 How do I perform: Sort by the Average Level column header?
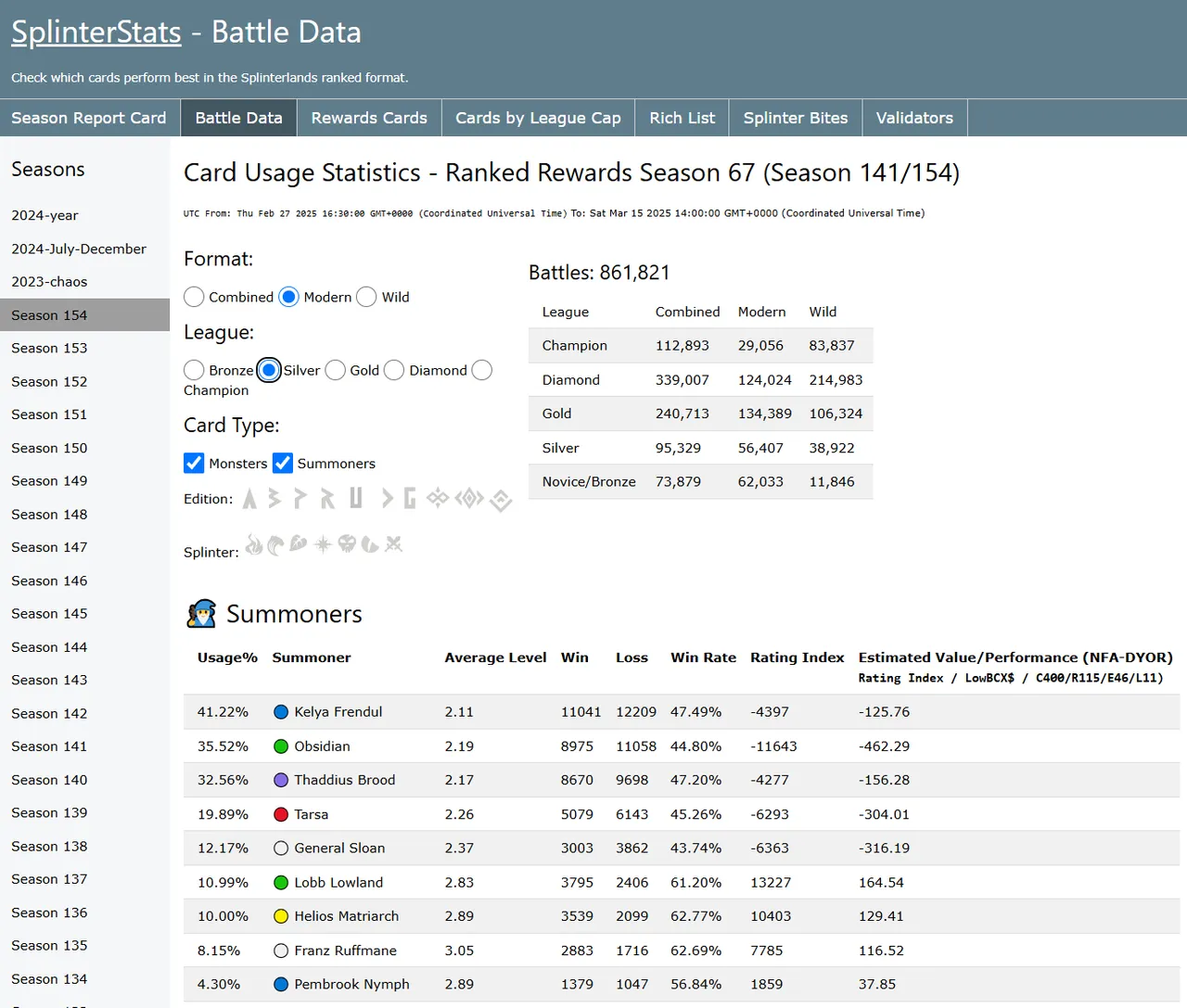tap(495, 657)
